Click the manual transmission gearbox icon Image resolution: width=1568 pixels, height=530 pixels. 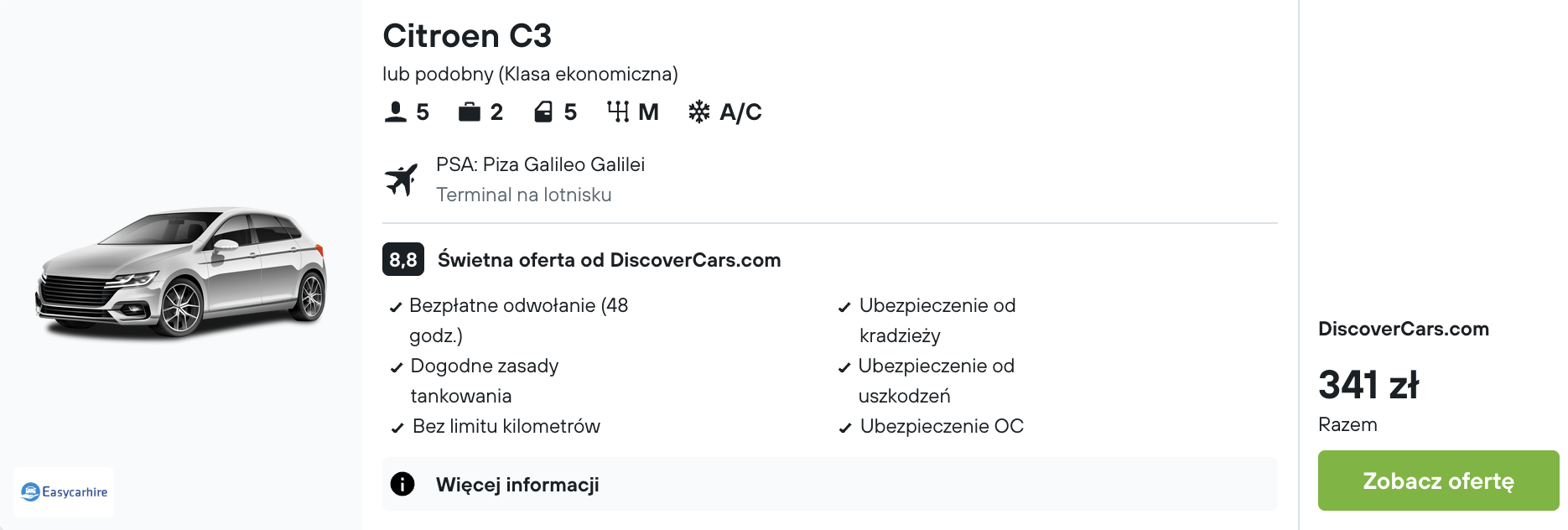pos(619,110)
